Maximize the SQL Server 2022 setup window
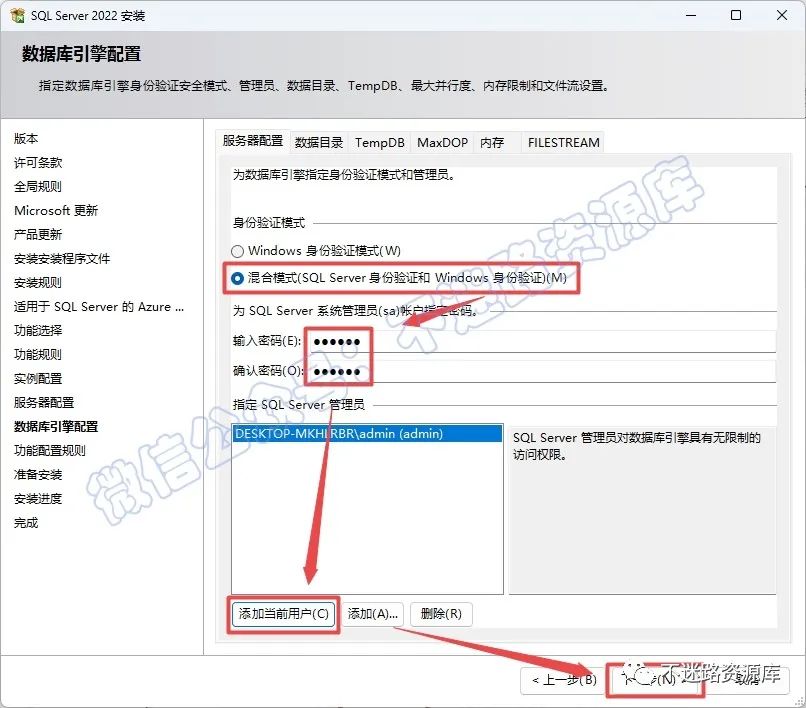Screen dimensions: 806x708 (736, 15)
